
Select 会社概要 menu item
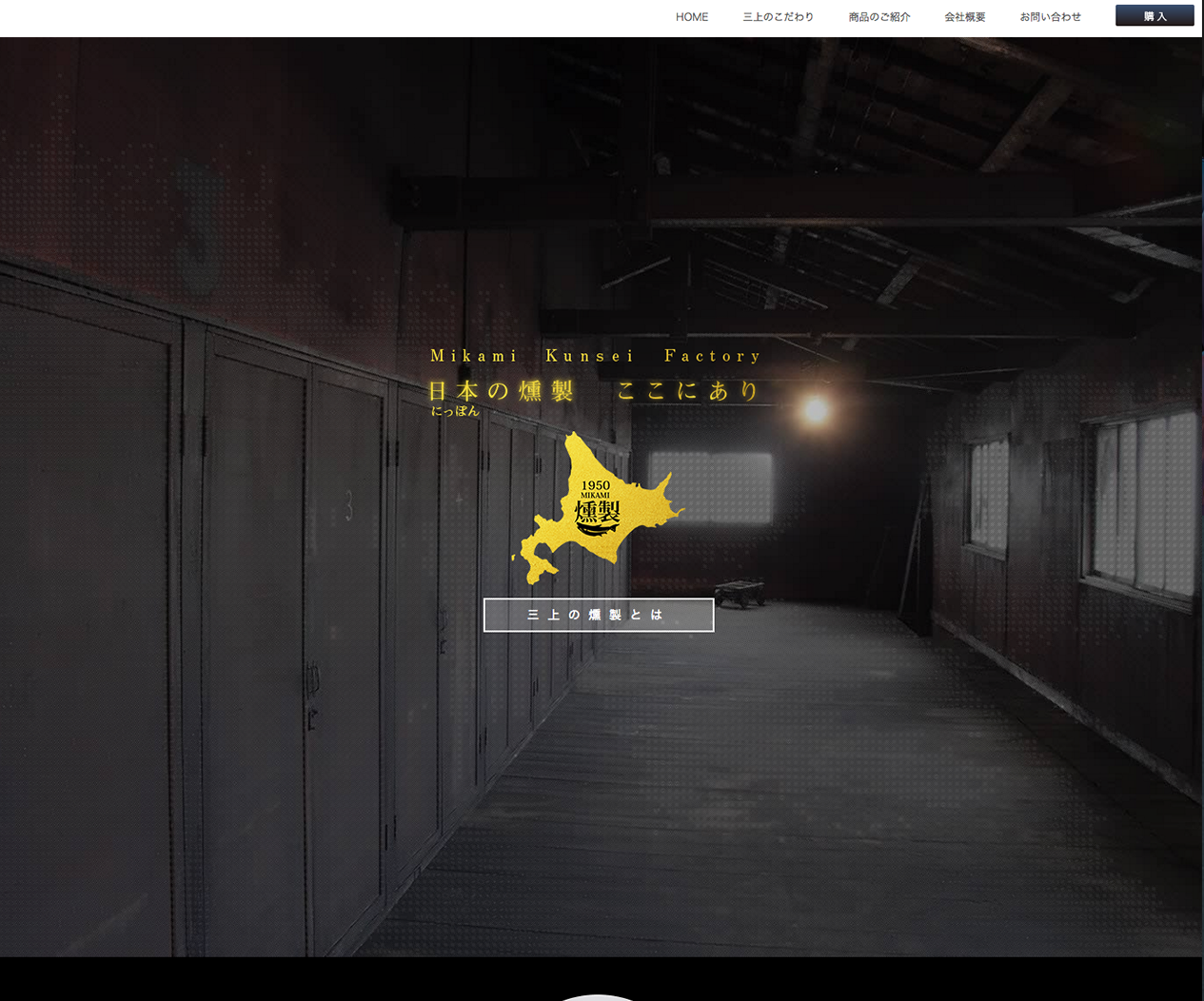[x=964, y=17]
